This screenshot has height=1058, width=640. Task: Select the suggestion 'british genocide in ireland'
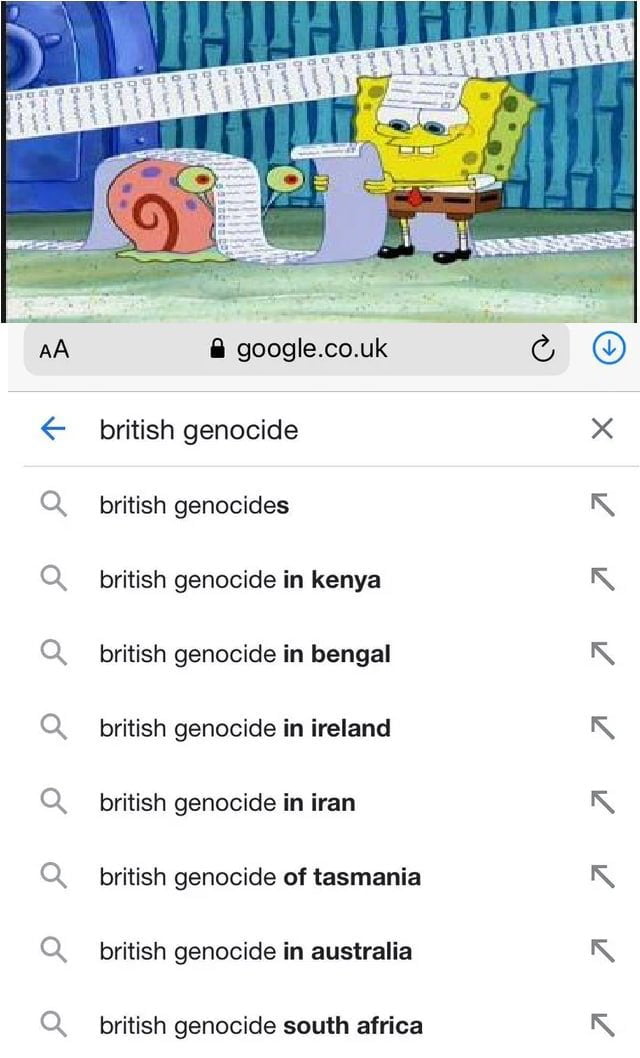(245, 727)
